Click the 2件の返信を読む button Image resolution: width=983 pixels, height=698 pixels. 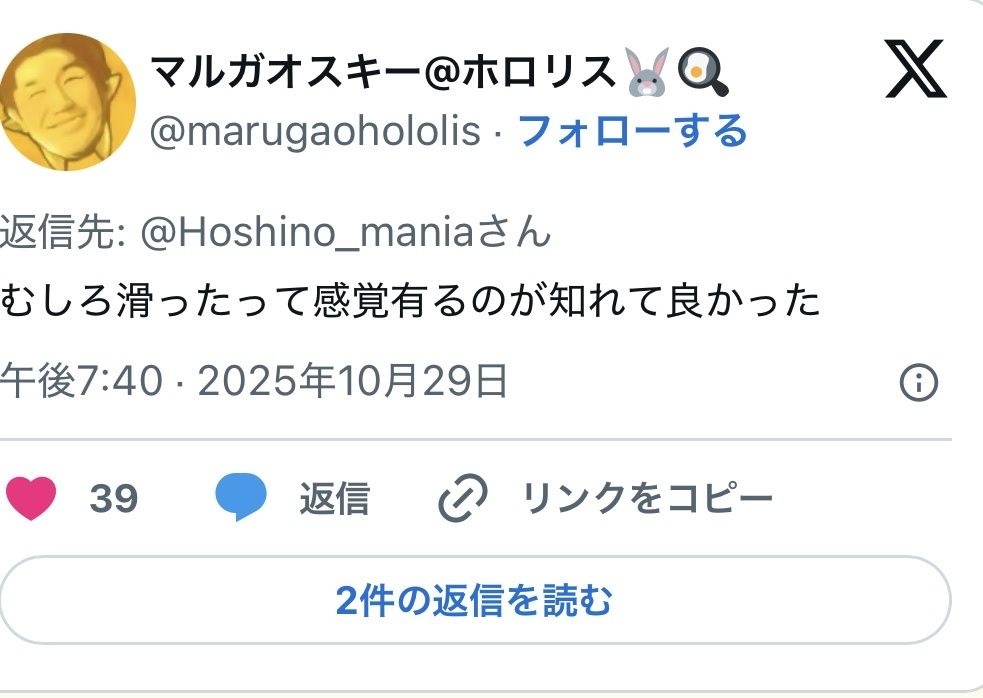coord(475,600)
